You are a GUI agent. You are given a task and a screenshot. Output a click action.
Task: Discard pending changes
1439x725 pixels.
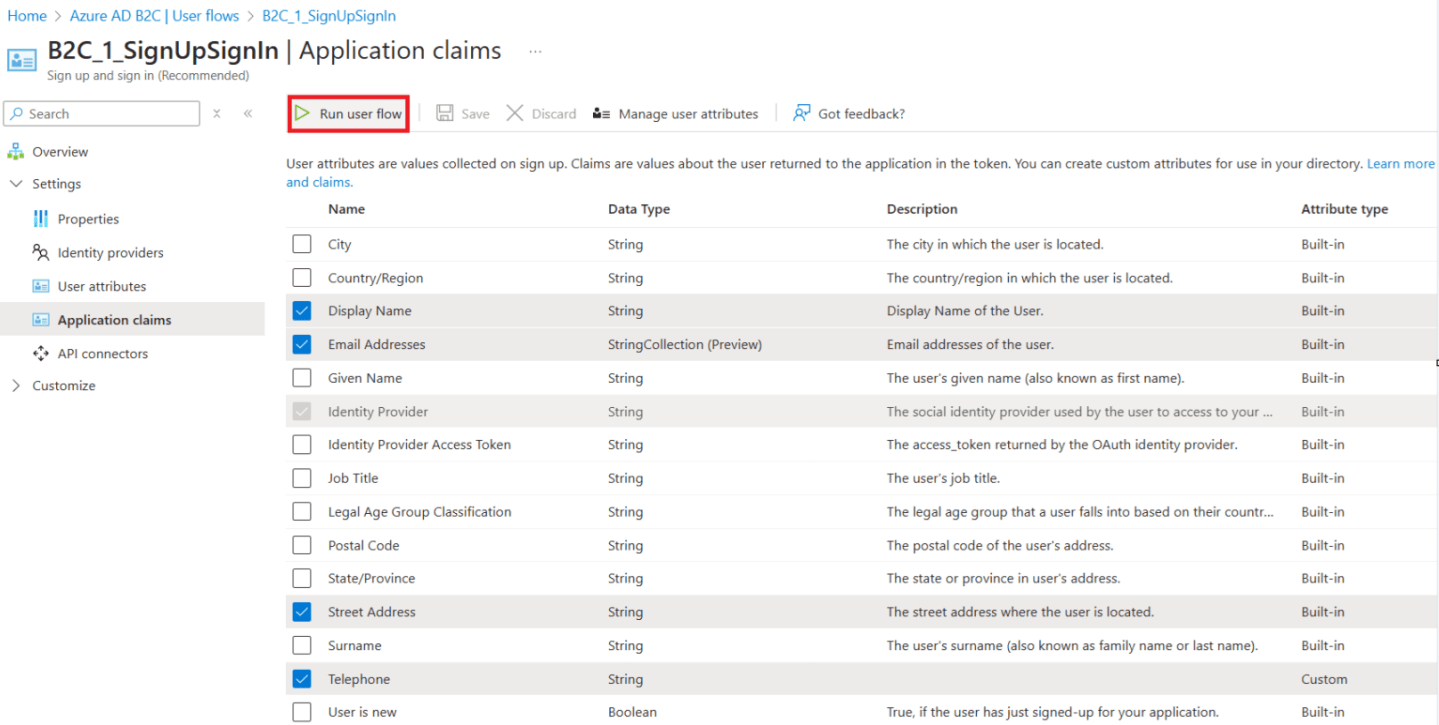pos(539,113)
